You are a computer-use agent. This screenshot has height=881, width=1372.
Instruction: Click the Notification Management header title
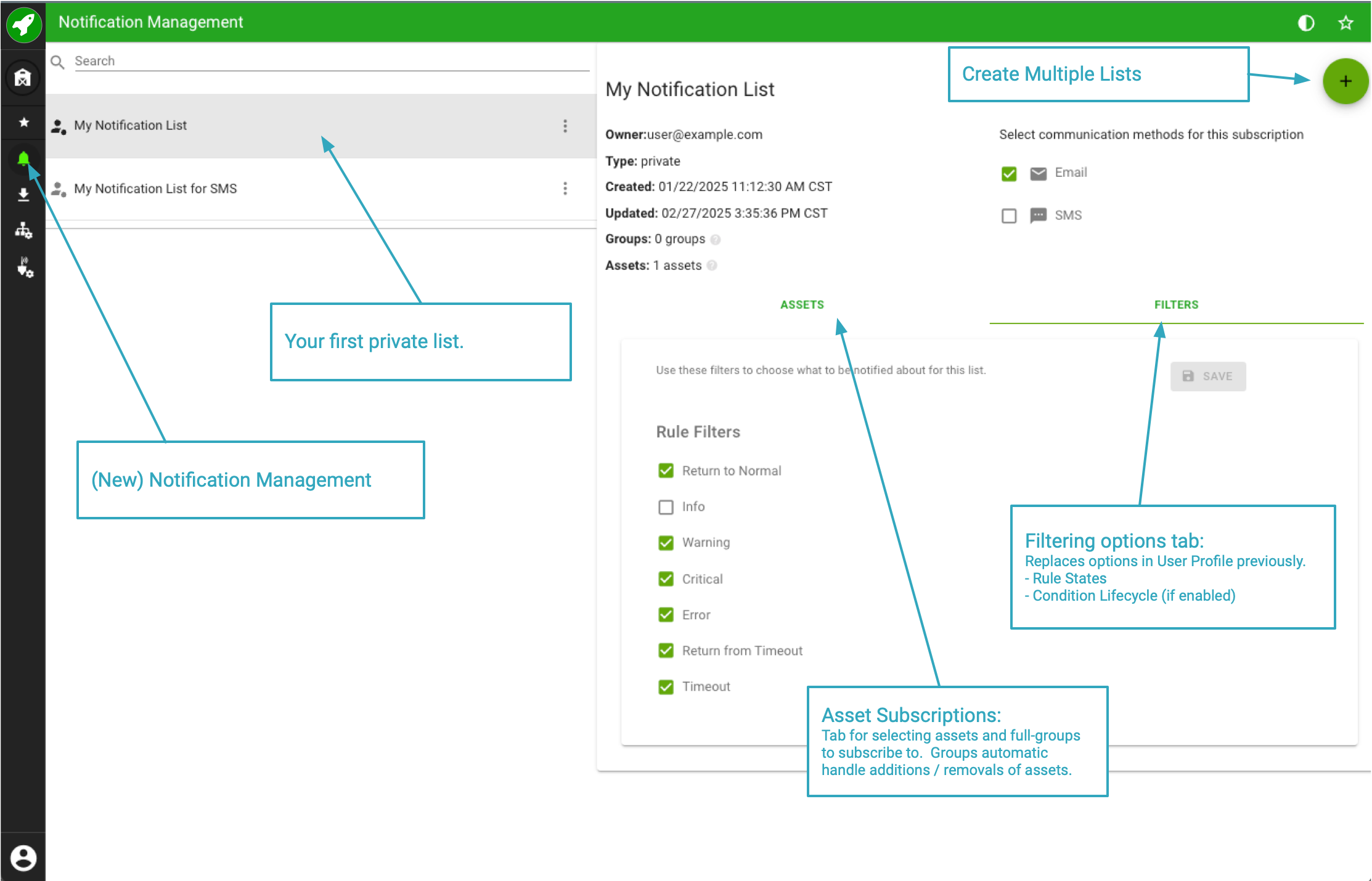(x=151, y=22)
